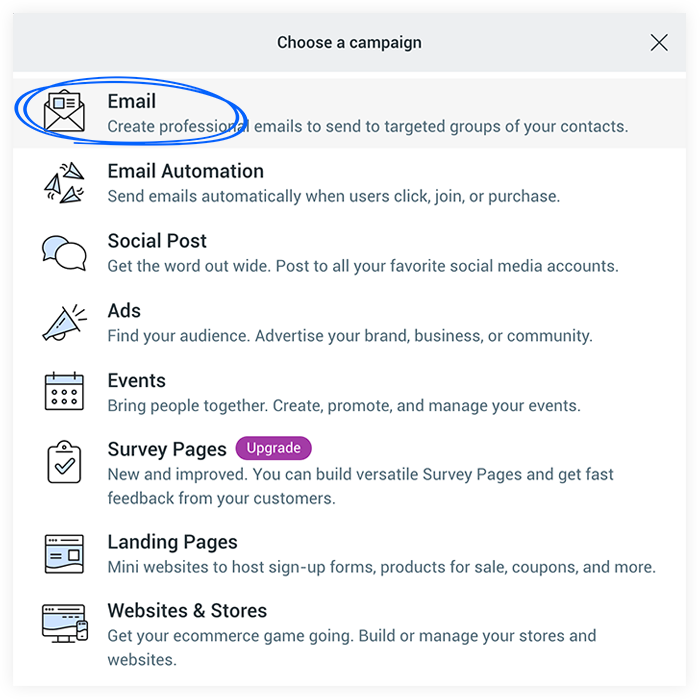Select the Email campaign title
This screenshot has width=700, height=700.
(x=132, y=101)
